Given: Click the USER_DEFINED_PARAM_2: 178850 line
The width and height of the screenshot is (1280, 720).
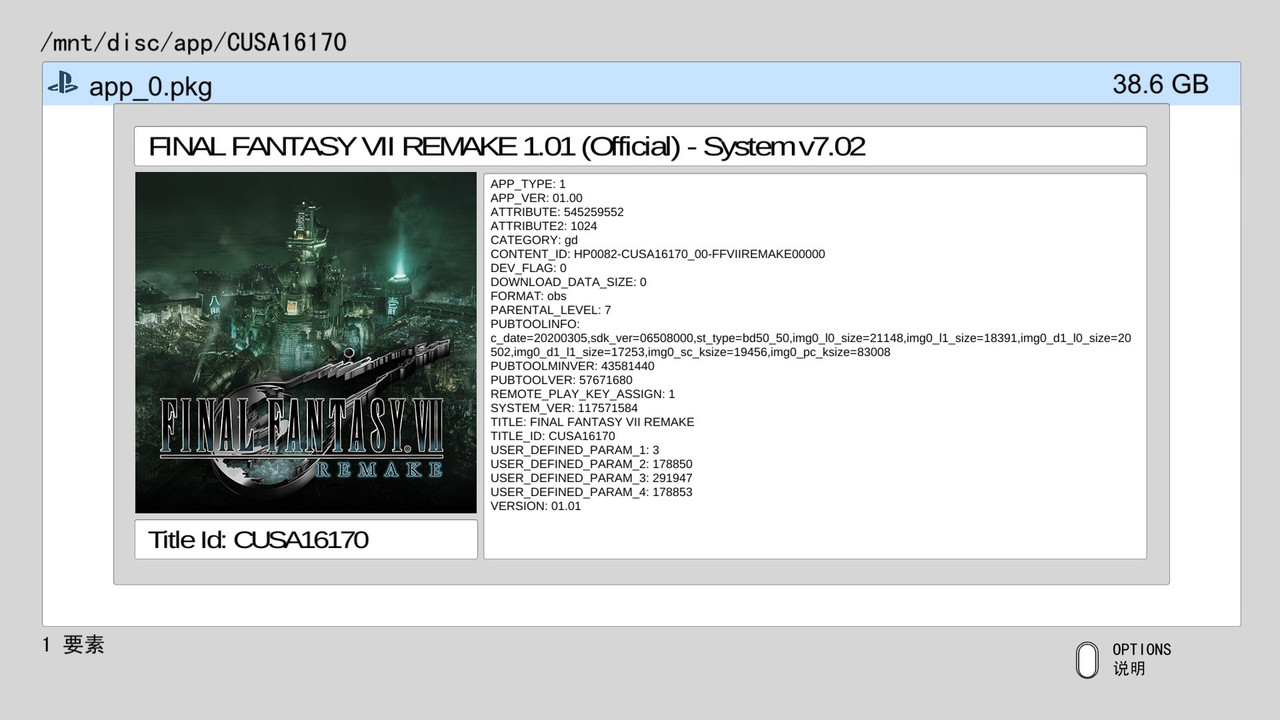Looking at the screenshot, I should (591, 464).
